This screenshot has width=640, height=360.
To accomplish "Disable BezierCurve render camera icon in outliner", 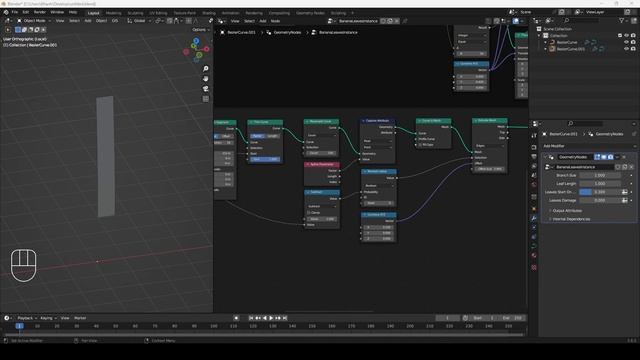I will 633,42.
